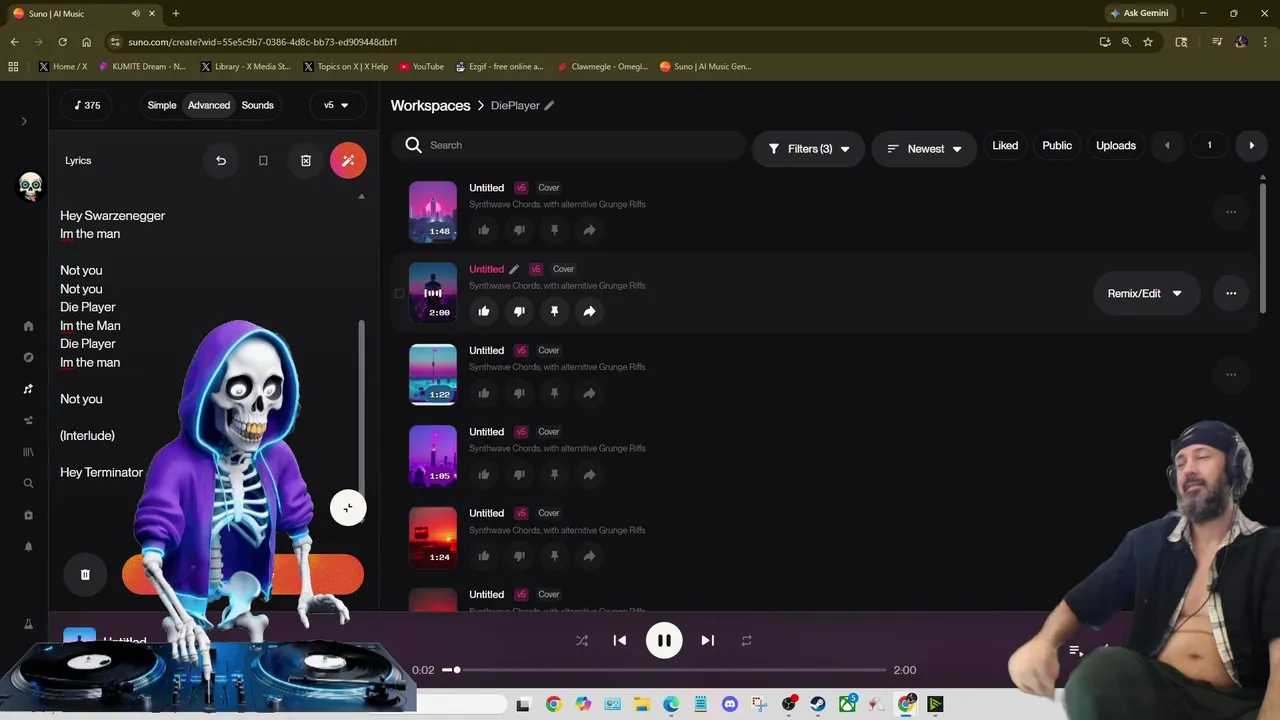Select checkbox beside the 2:00 song
The image size is (1280, 720).
pyautogui.click(x=399, y=293)
